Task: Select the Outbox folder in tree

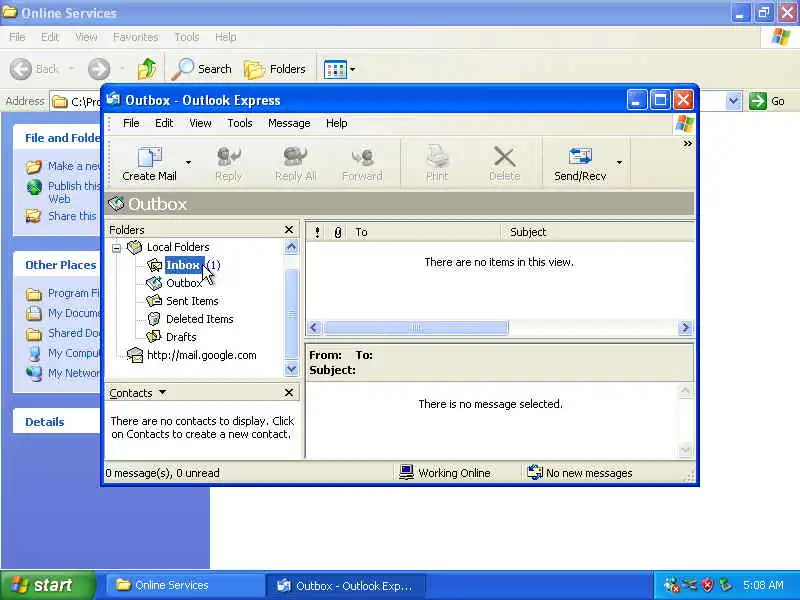Action: pos(184,283)
